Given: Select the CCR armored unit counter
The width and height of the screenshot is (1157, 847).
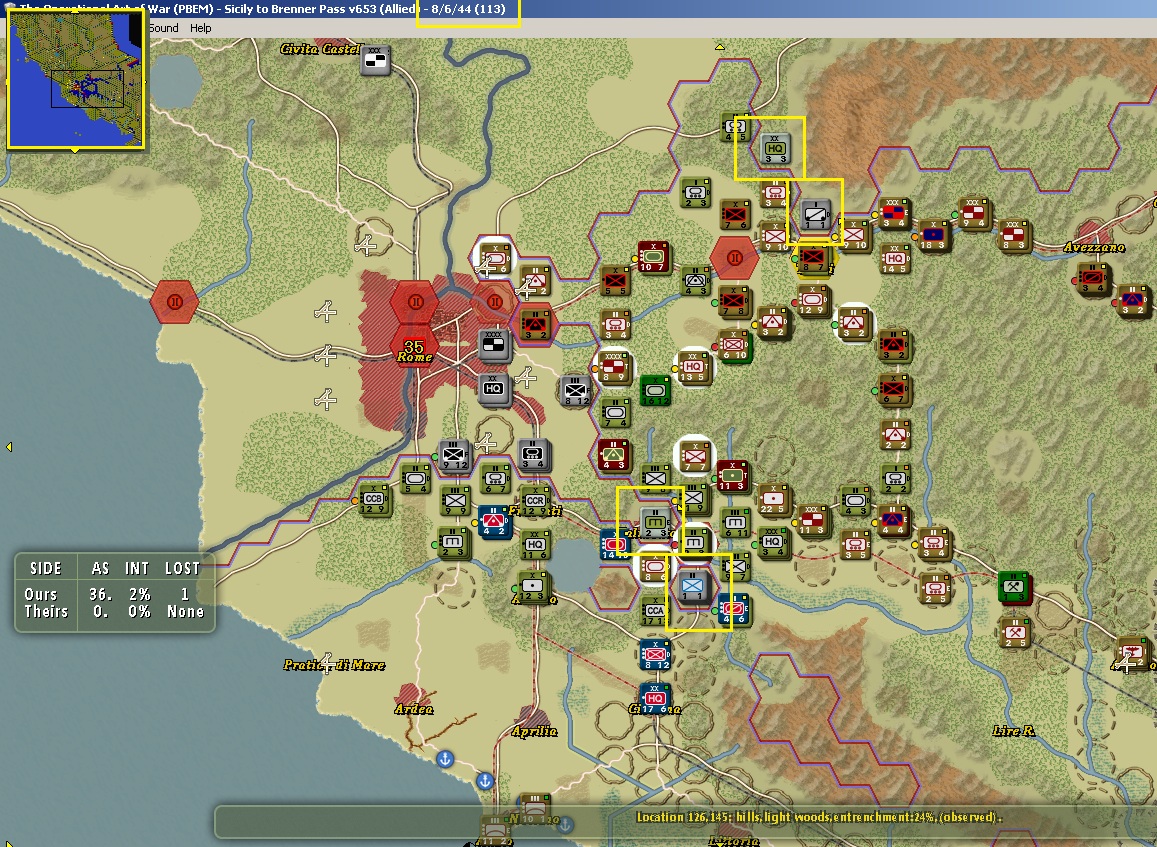Looking at the screenshot, I should [x=535, y=501].
